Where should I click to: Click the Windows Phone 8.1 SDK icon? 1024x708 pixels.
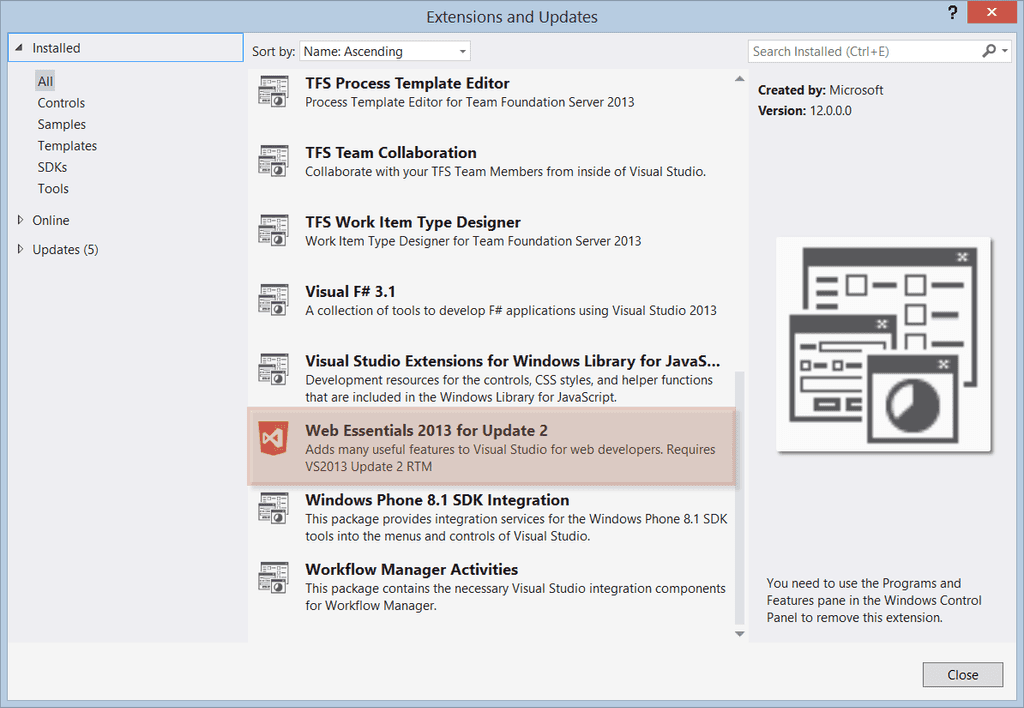pyautogui.click(x=273, y=508)
